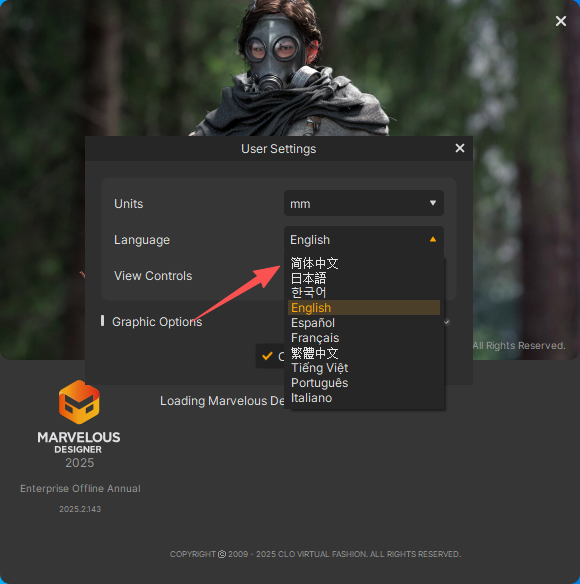This screenshot has height=584, width=580.
Task: Open the Units dropdown showing mm
Action: (364, 203)
